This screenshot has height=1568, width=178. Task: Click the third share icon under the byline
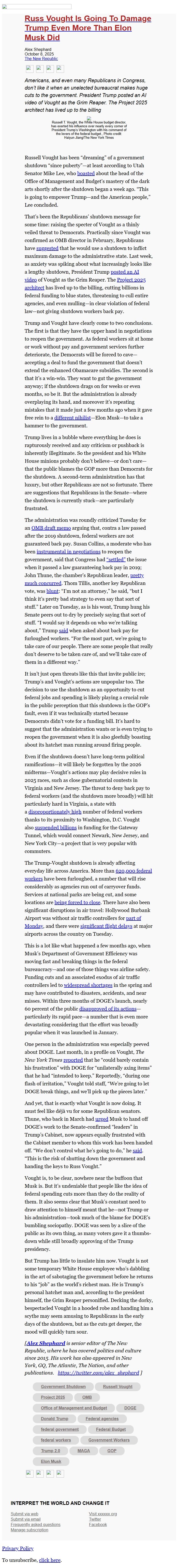49,69
